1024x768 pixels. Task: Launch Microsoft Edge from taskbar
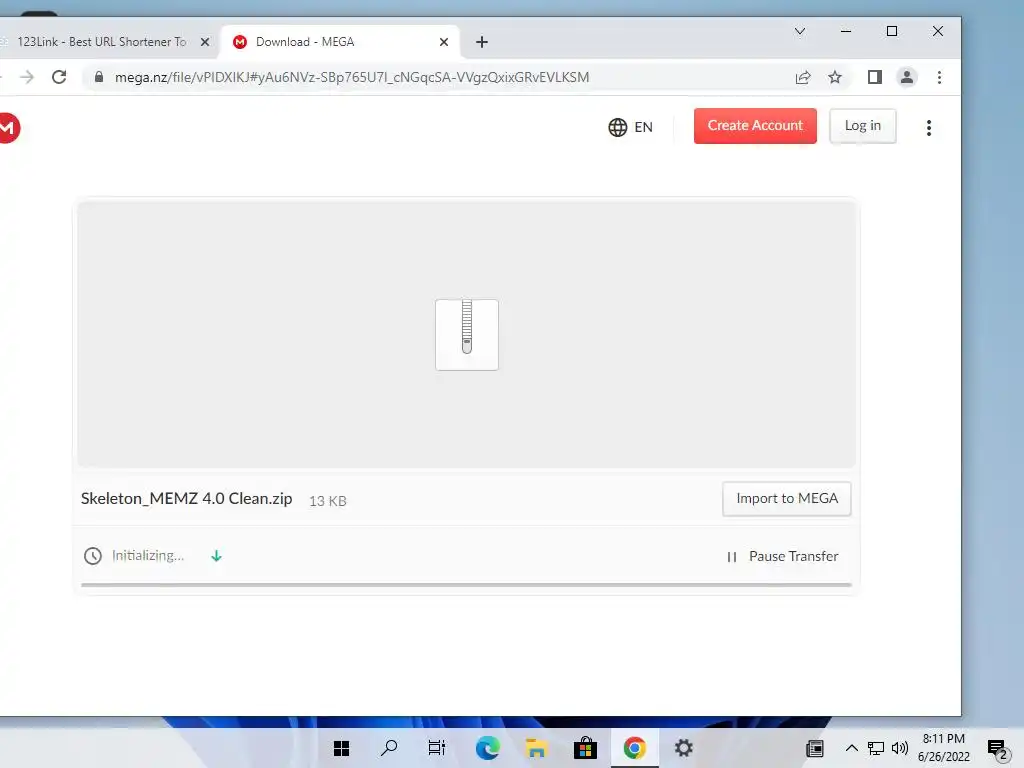[x=487, y=748]
